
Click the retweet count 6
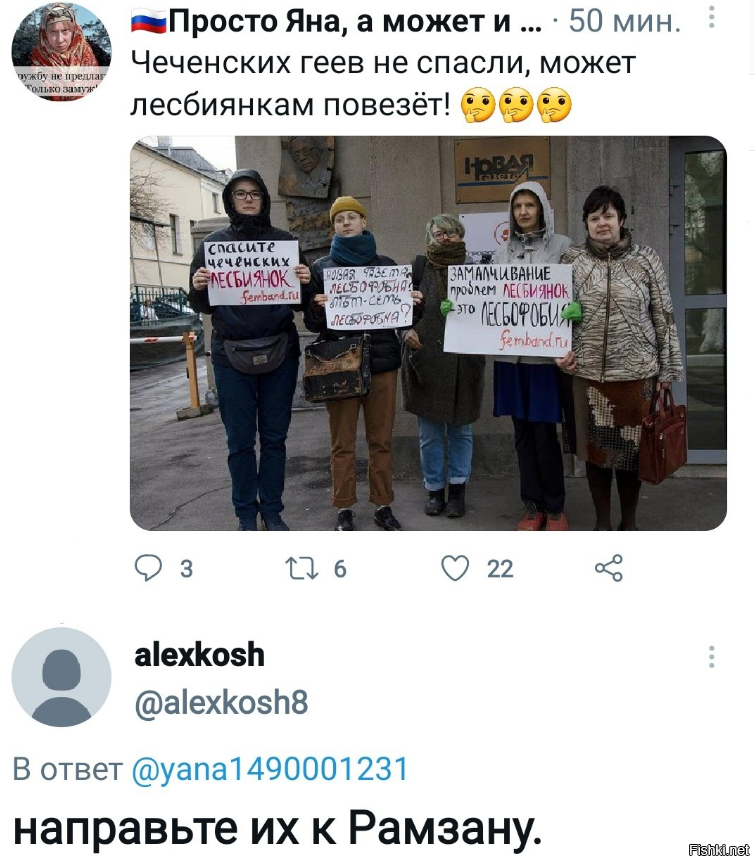pyautogui.click(x=340, y=569)
